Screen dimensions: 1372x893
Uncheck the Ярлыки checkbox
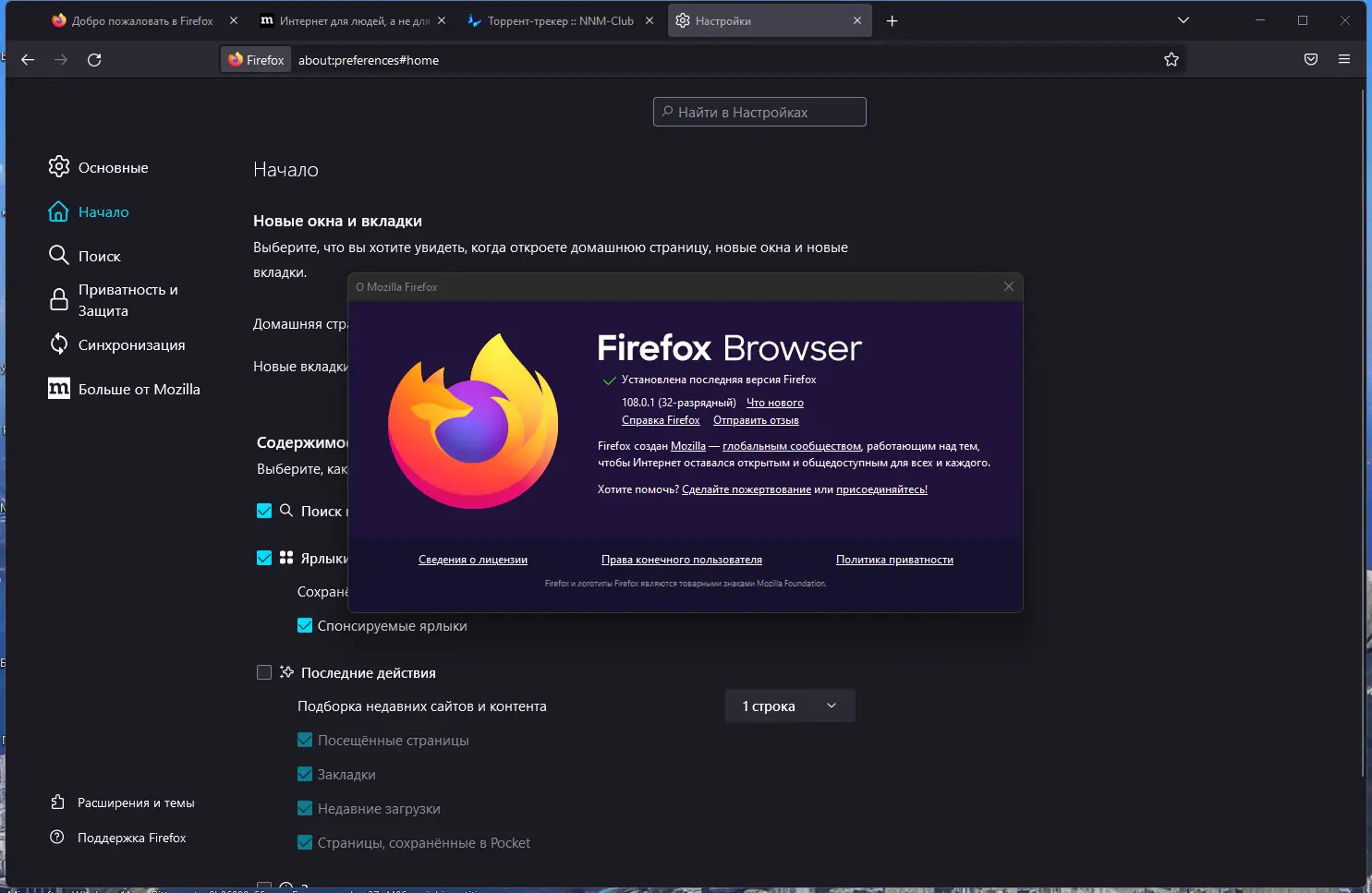[x=264, y=558]
